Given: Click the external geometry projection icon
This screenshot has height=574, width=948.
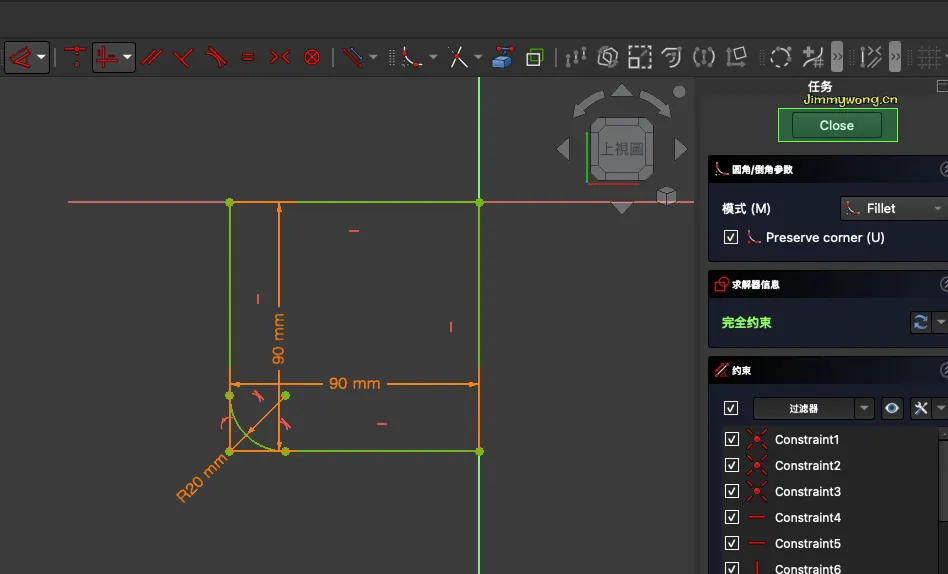Looking at the screenshot, I should (502, 57).
